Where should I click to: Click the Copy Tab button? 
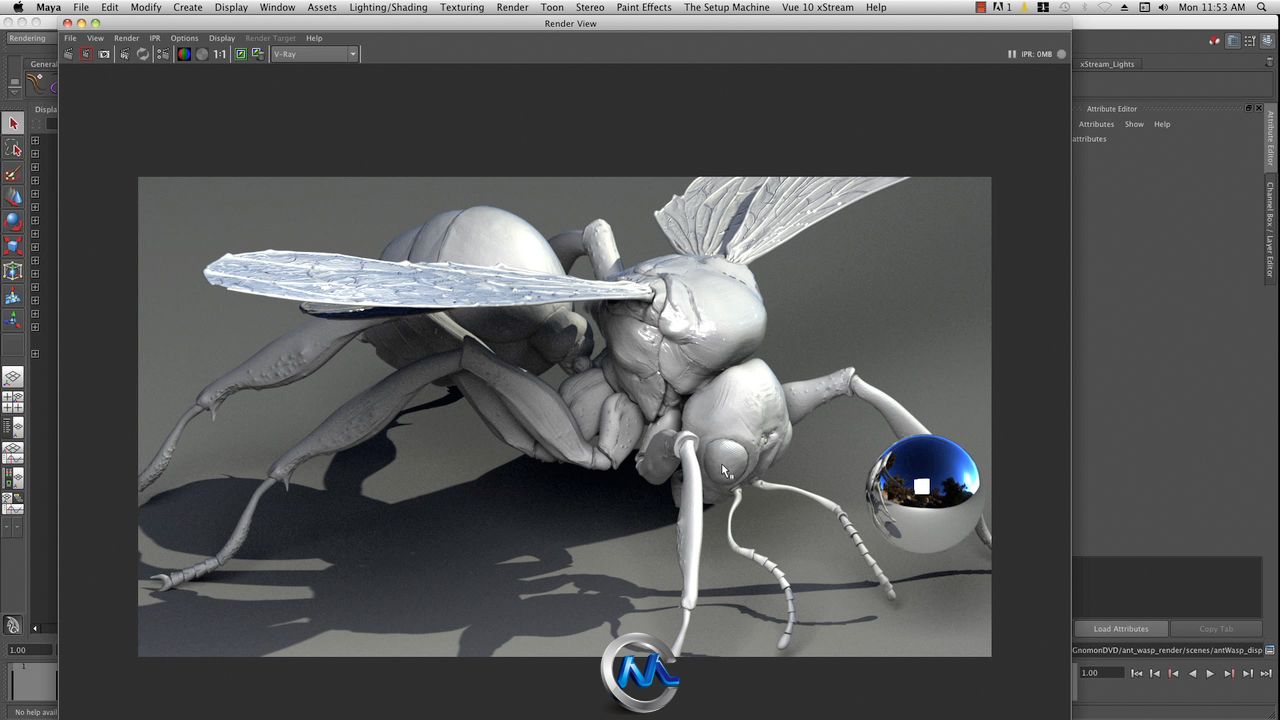coord(1216,629)
